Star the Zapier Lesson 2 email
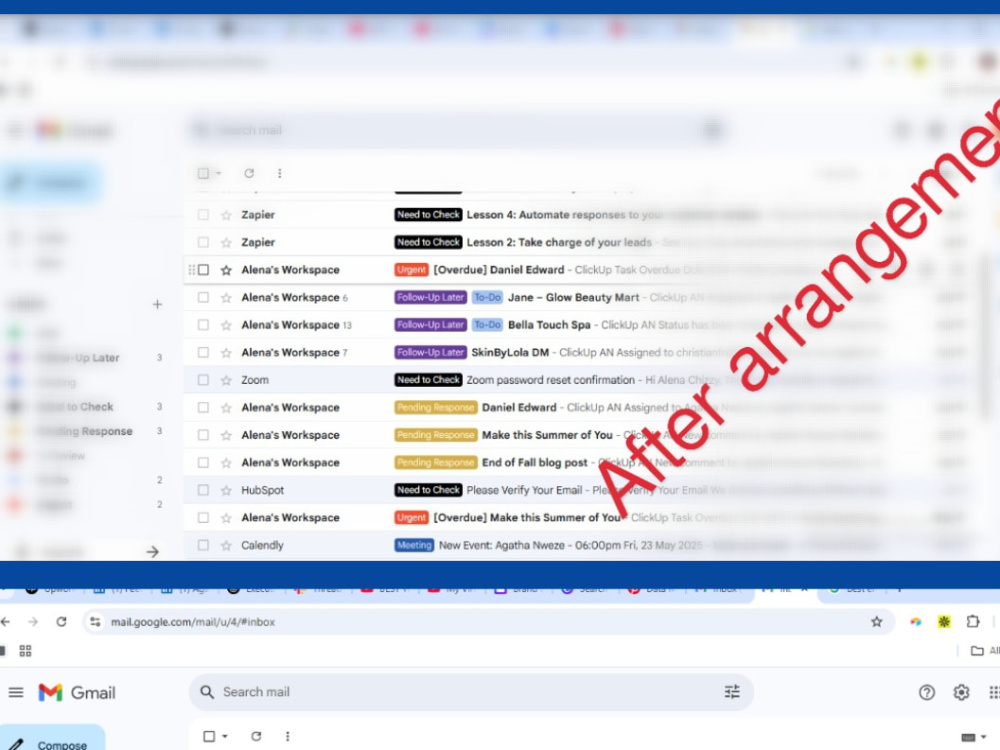The height and width of the screenshot is (750, 1000). 226,242
